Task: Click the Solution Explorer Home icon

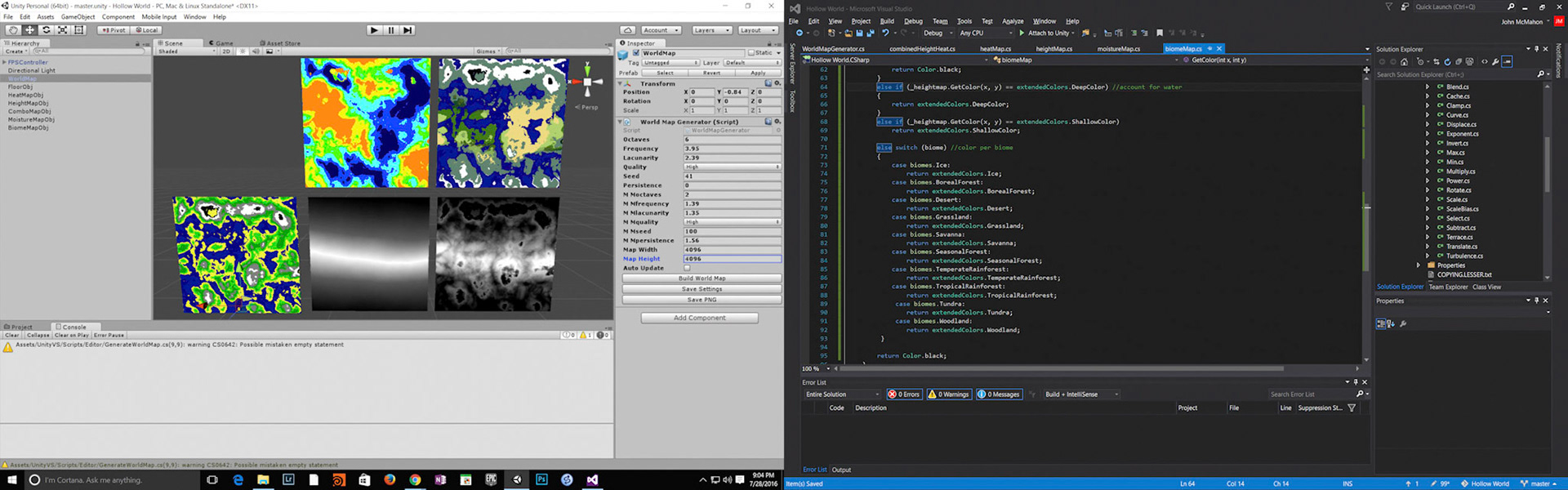Action: tap(1404, 62)
